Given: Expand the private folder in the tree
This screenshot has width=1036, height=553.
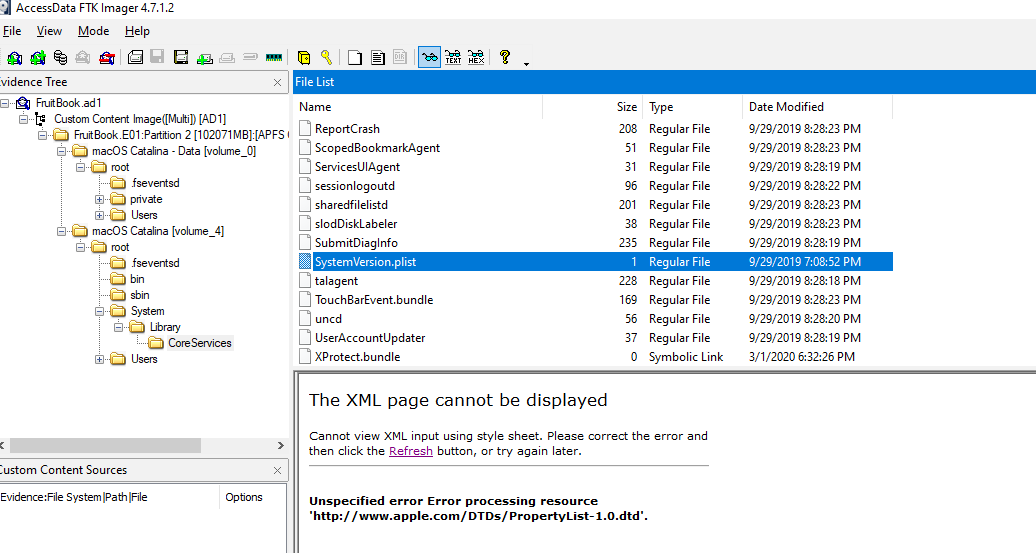Looking at the screenshot, I should pos(100,199).
